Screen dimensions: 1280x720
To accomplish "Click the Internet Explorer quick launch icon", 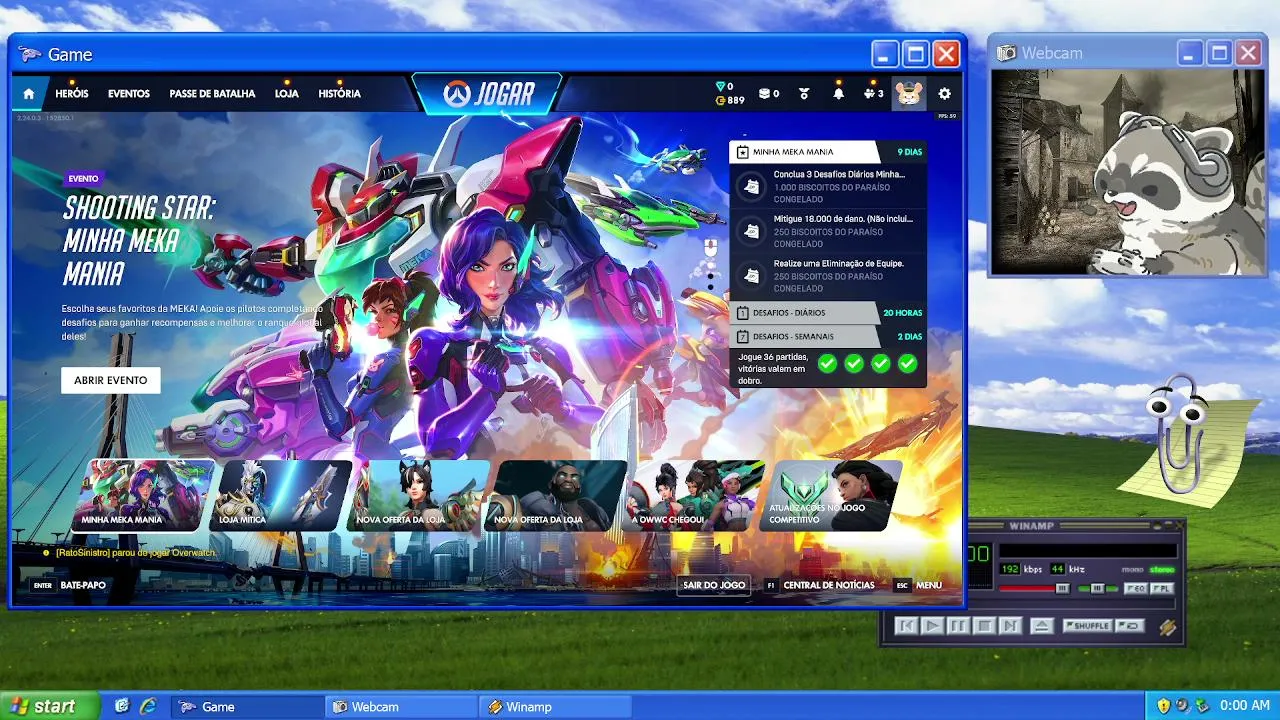I will coord(148,706).
